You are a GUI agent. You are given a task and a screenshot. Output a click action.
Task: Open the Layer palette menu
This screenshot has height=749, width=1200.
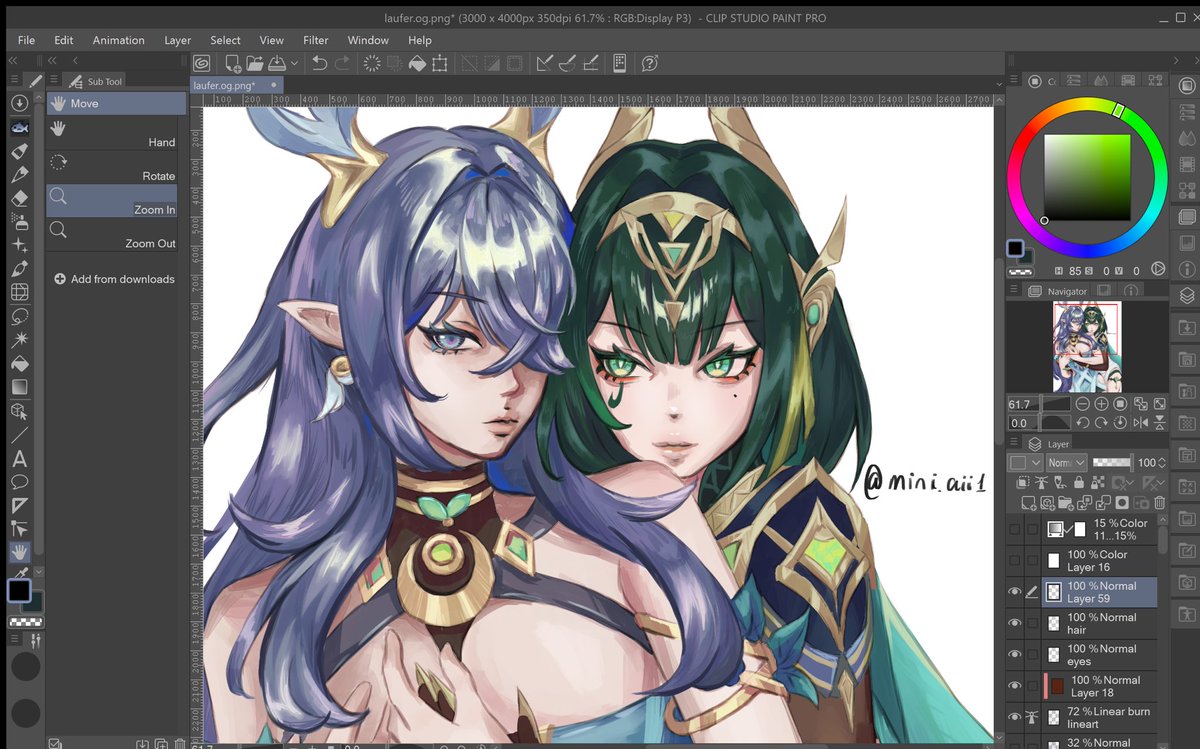[1014, 443]
